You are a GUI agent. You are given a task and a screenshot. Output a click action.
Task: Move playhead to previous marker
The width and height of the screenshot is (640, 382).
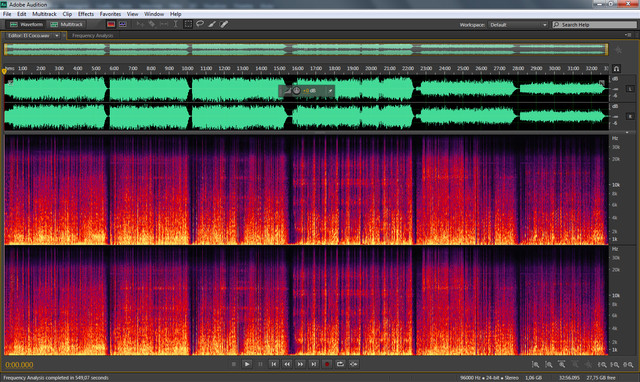273,364
